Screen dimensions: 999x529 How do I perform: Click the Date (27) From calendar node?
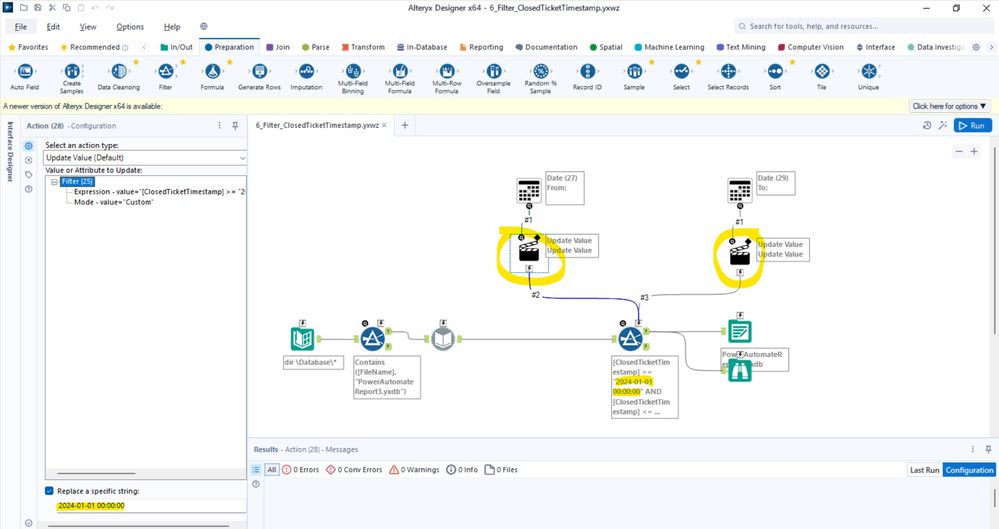click(x=529, y=190)
